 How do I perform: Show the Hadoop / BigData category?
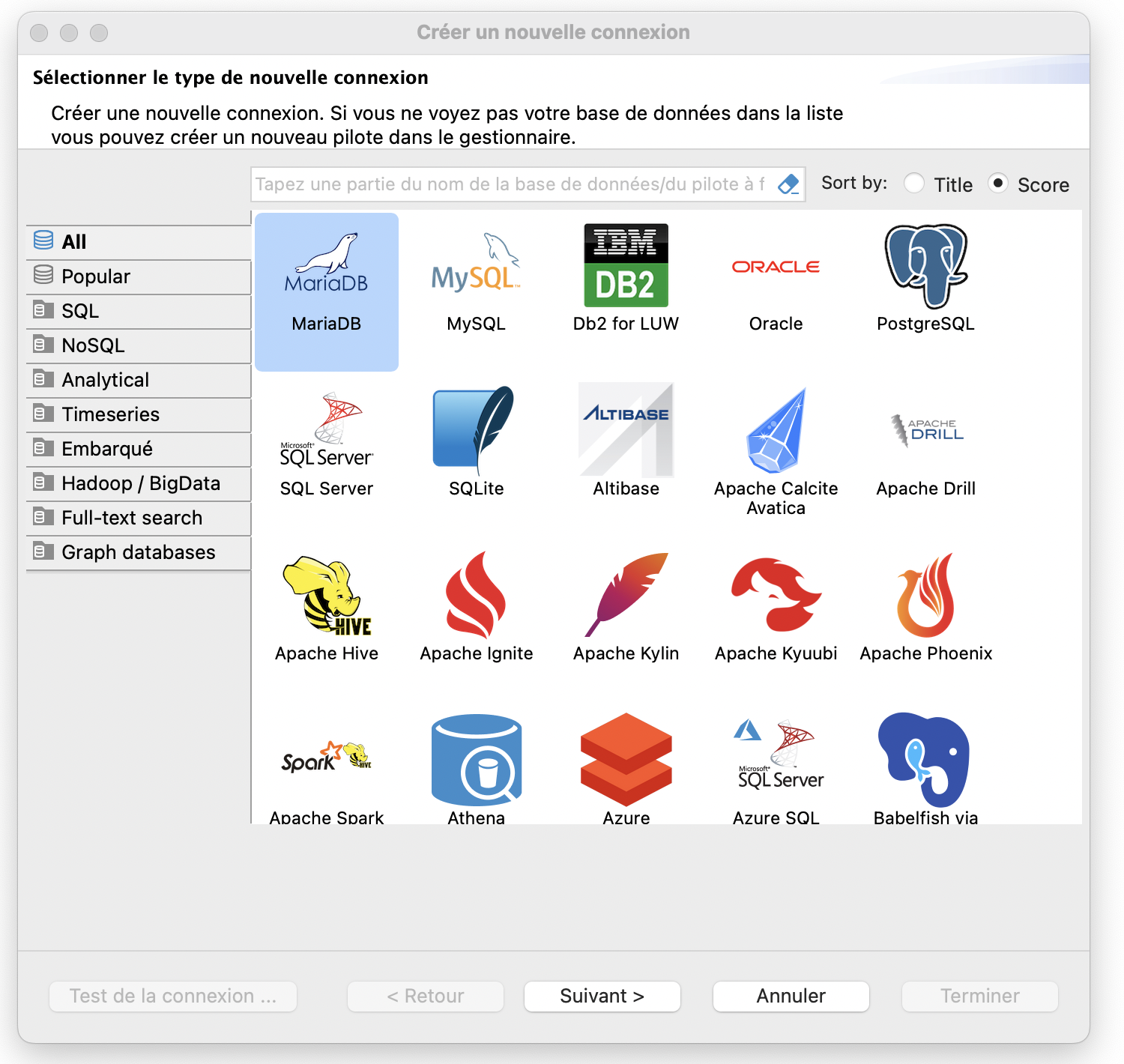click(x=141, y=483)
